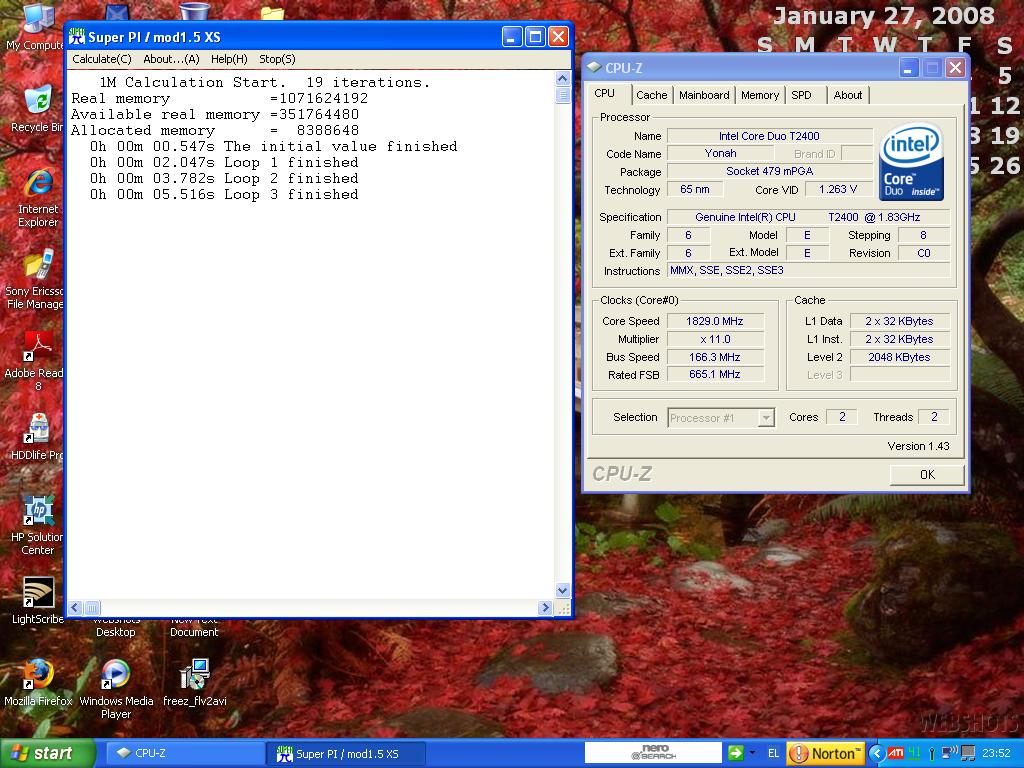Click the Multiplier value x 11.0
The height and width of the screenshot is (768, 1024).
tap(714, 340)
